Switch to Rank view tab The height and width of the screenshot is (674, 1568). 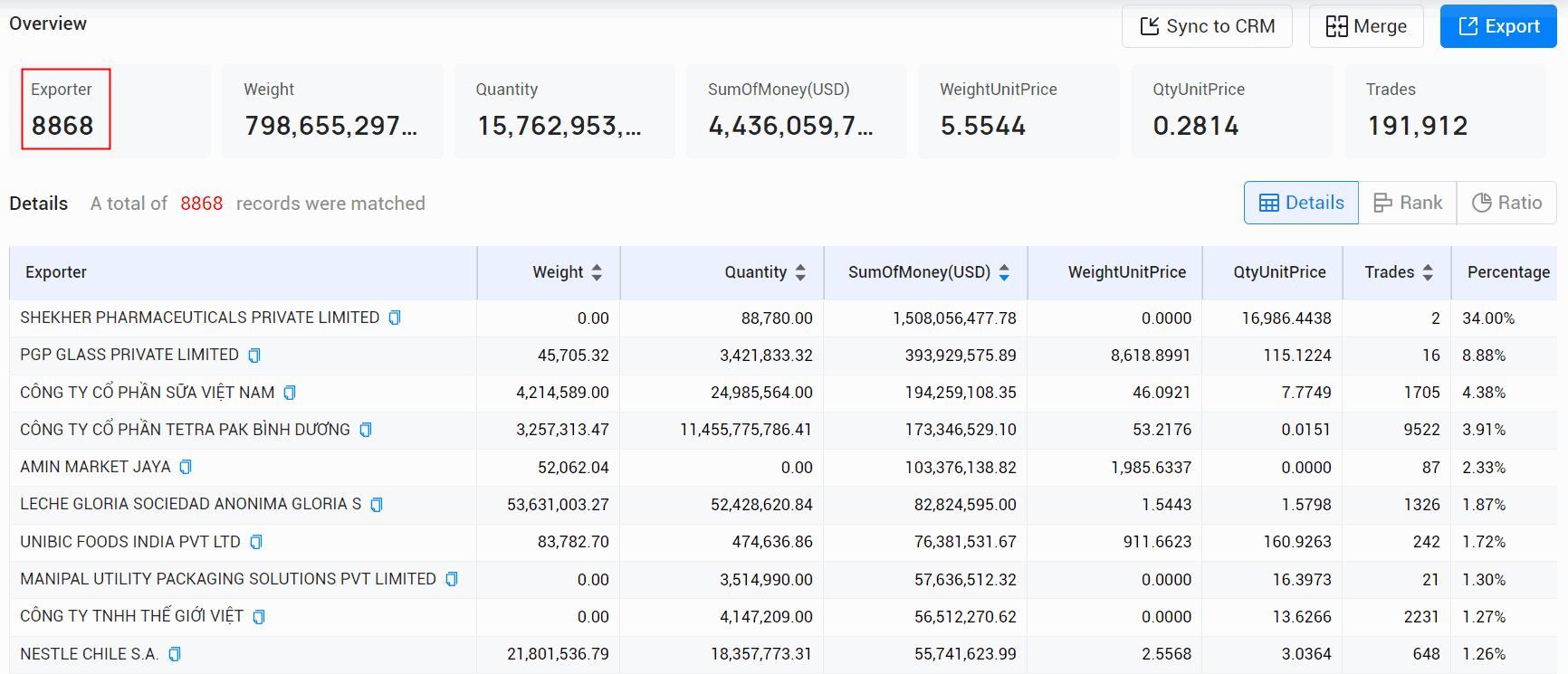(x=1408, y=203)
